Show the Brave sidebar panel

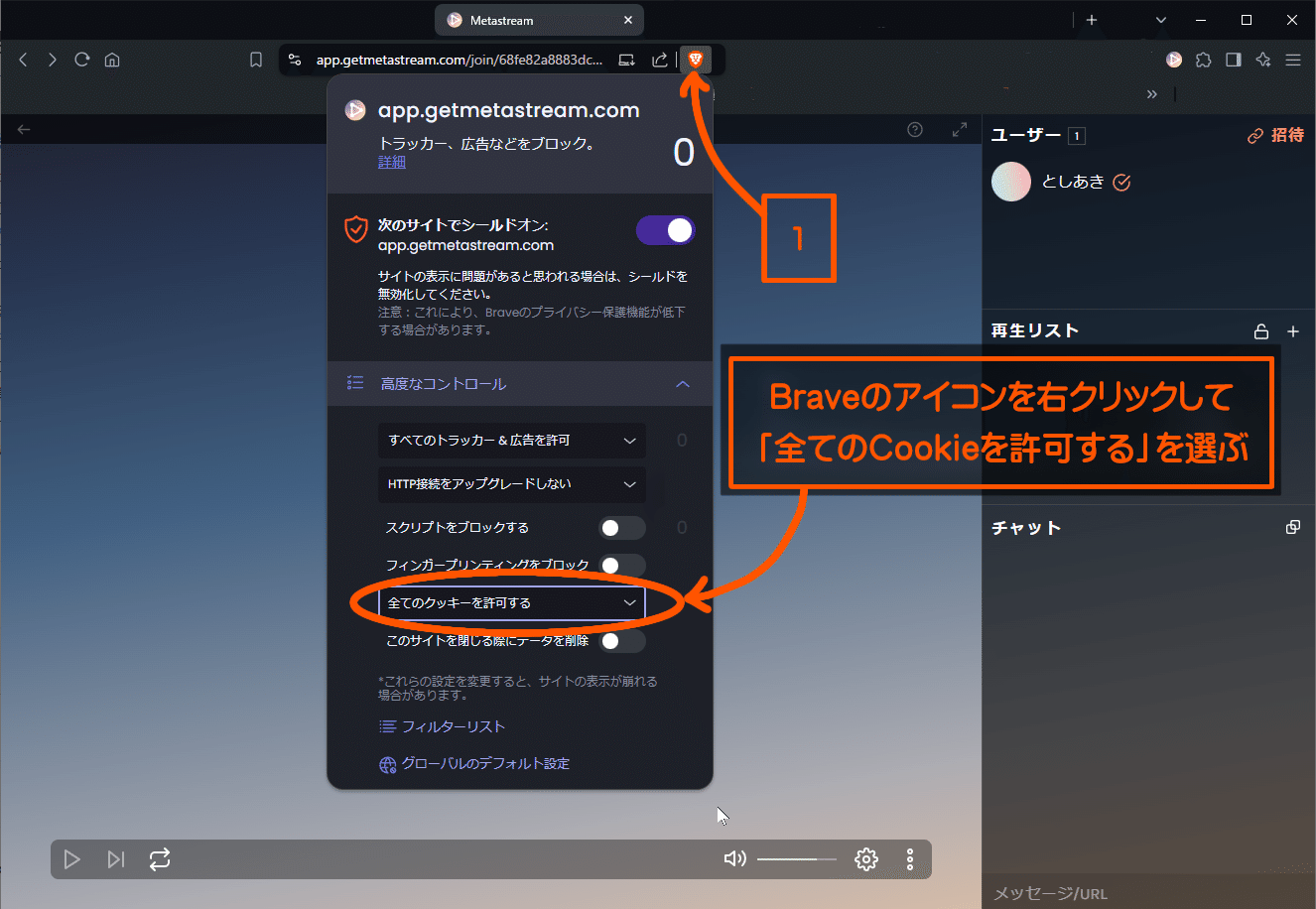click(1234, 60)
